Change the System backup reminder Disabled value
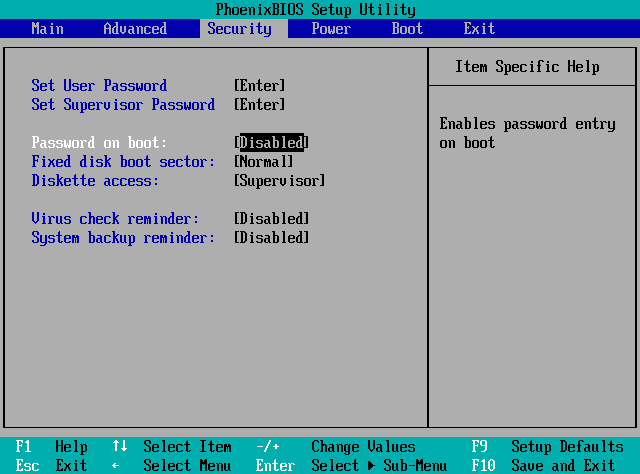 (x=271, y=238)
